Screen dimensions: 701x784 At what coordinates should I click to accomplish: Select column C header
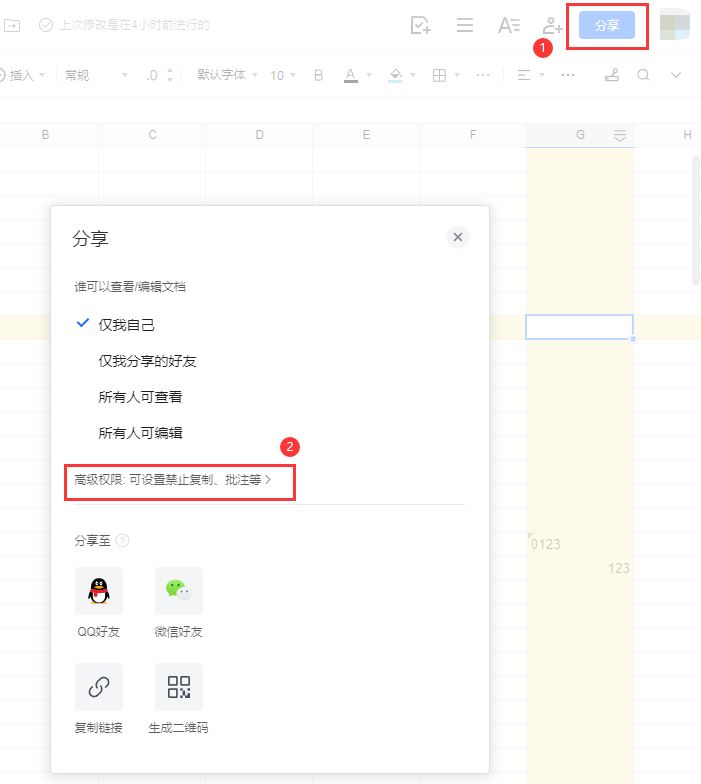152,134
